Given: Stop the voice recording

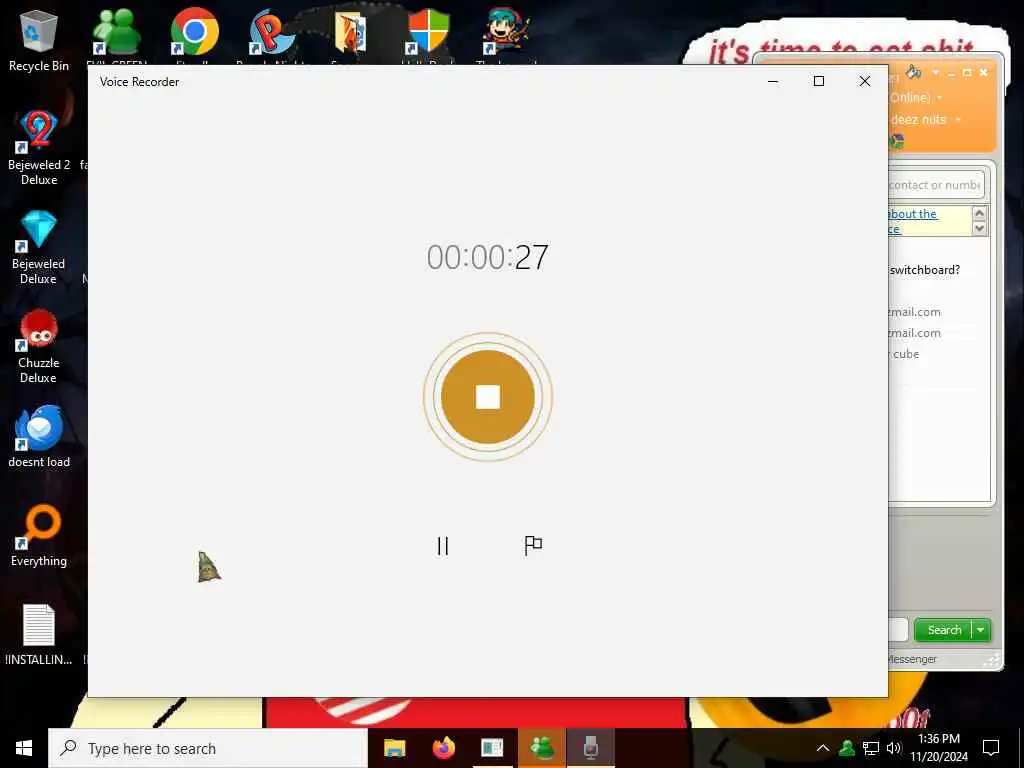Looking at the screenshot, I should pyautogui.click(x=488, y=396).
